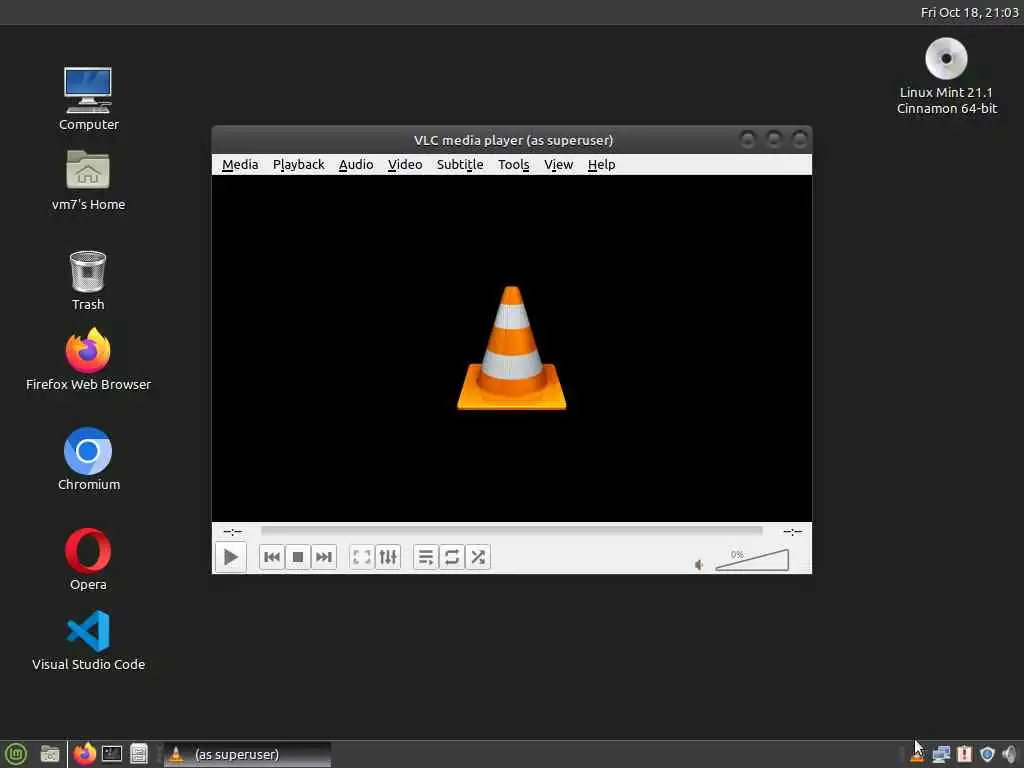Toggle shuffle random playback
This screenshot has height=768, width=1024.
pyautogui.click(x=478, y=557)
